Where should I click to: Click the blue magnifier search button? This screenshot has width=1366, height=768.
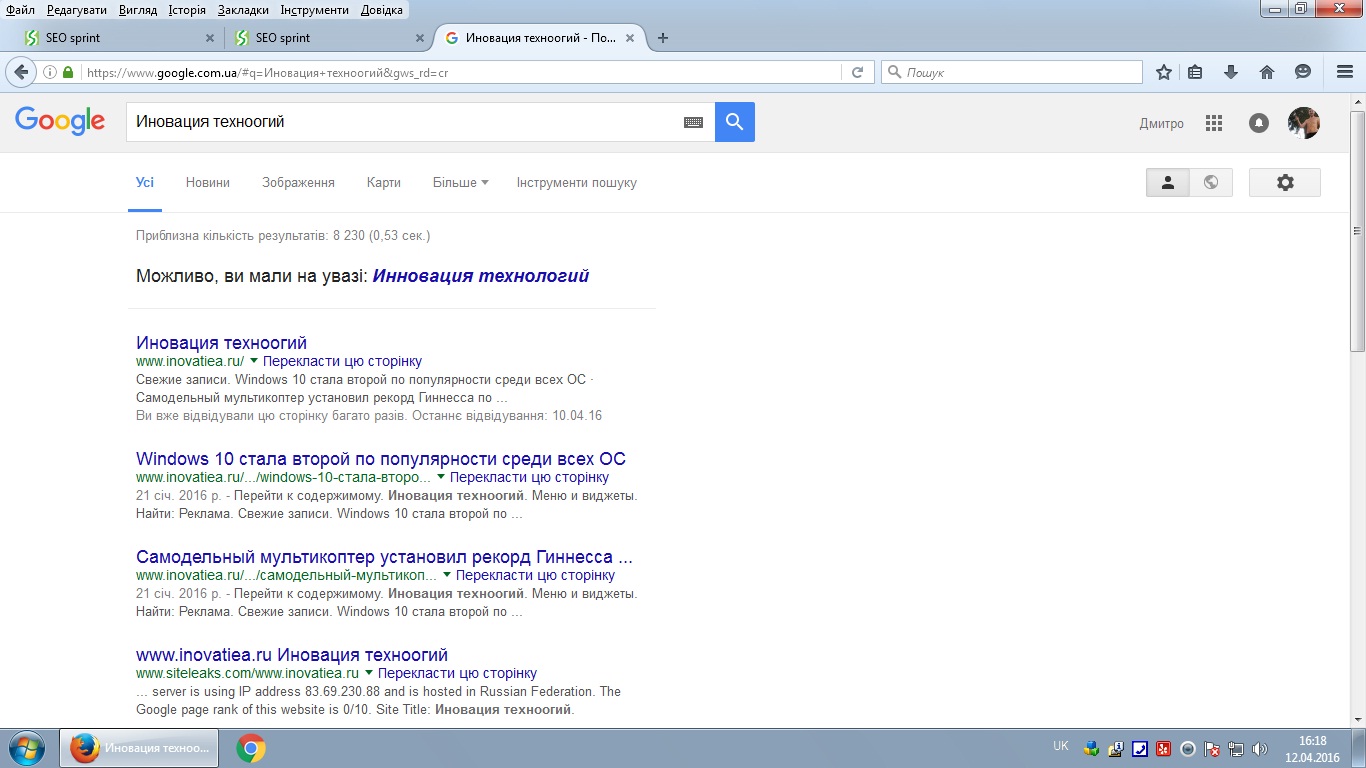pos(735,122)
